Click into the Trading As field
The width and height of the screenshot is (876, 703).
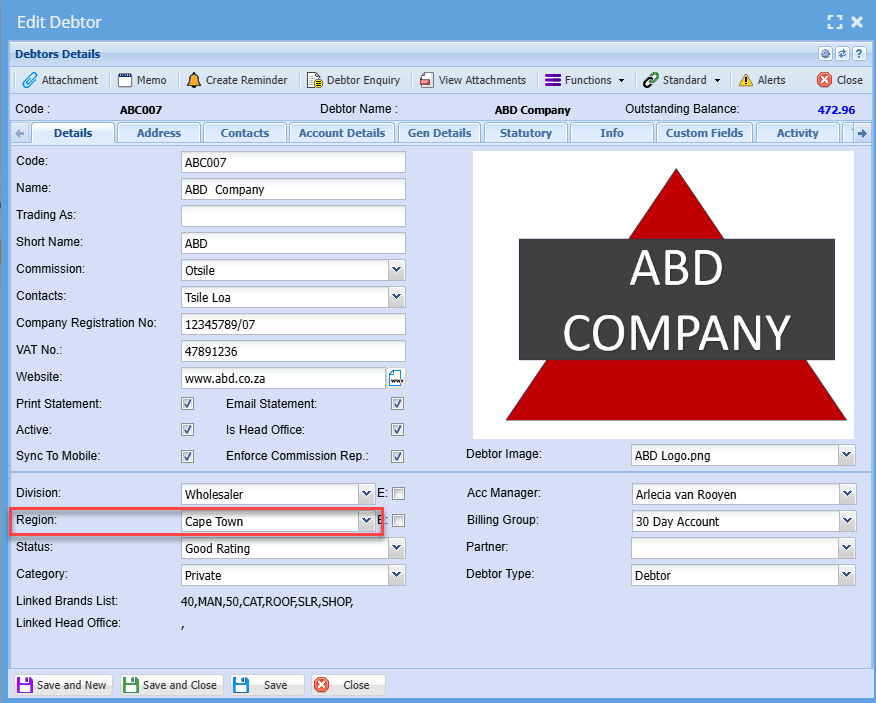pos(293,216)
